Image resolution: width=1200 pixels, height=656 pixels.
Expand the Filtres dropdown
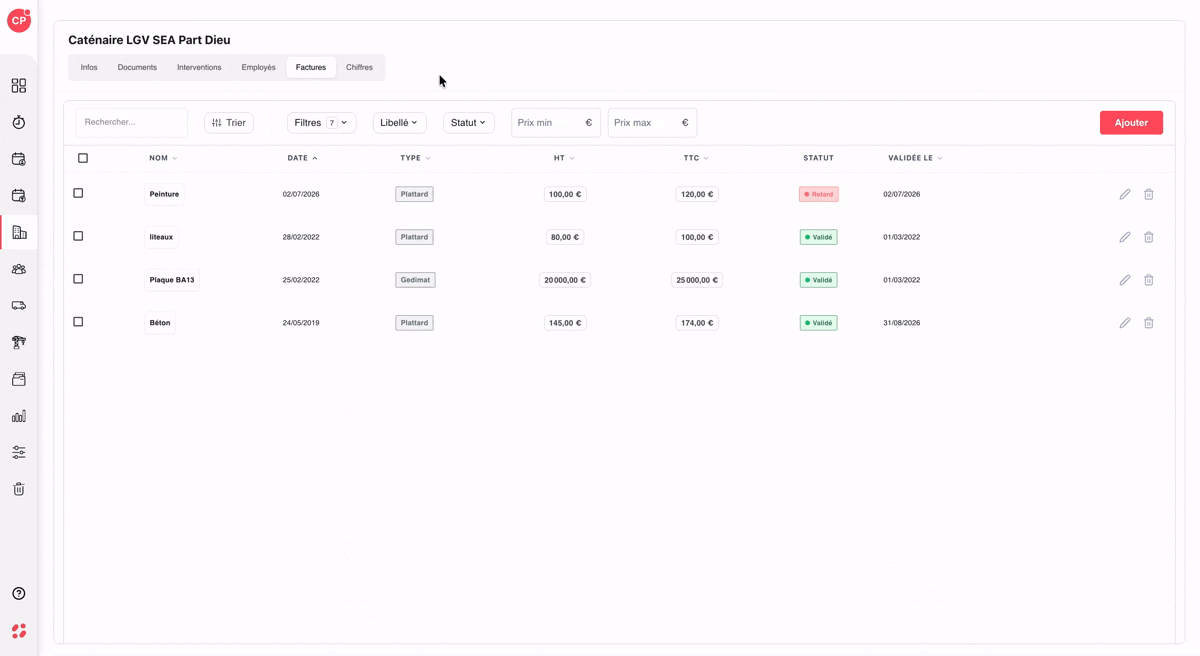(321, 123)
